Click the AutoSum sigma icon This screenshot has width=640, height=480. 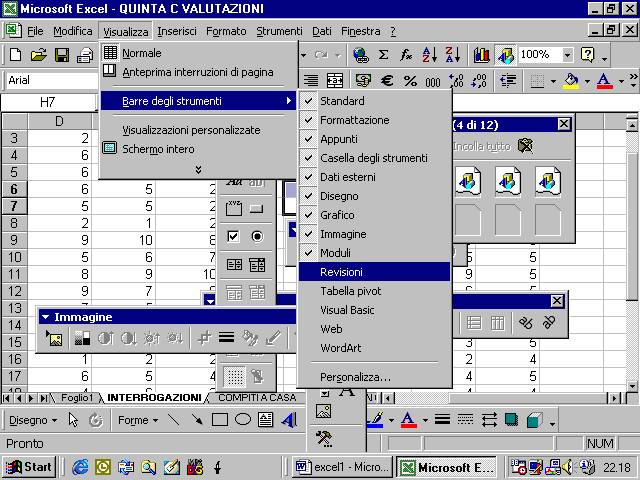coord(383,55)
